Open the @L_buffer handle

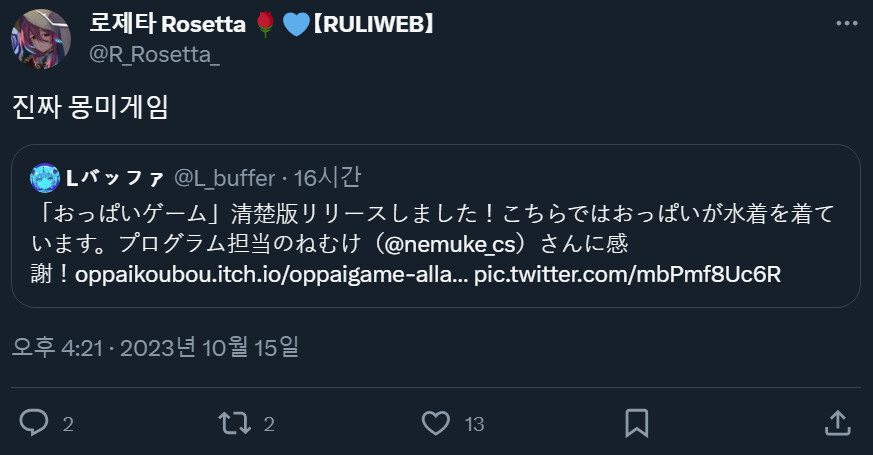224,178
